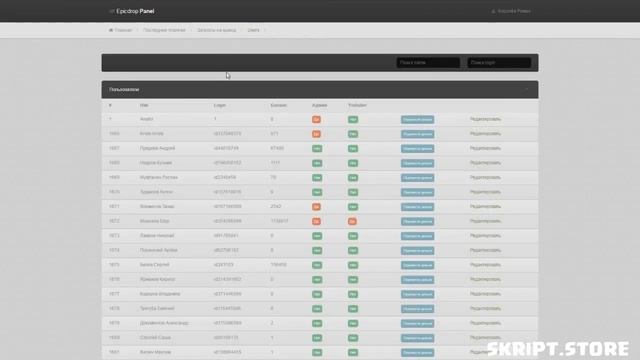
Task: Click the blue button in user 1676's row
Action: click(x=418, y=280)
